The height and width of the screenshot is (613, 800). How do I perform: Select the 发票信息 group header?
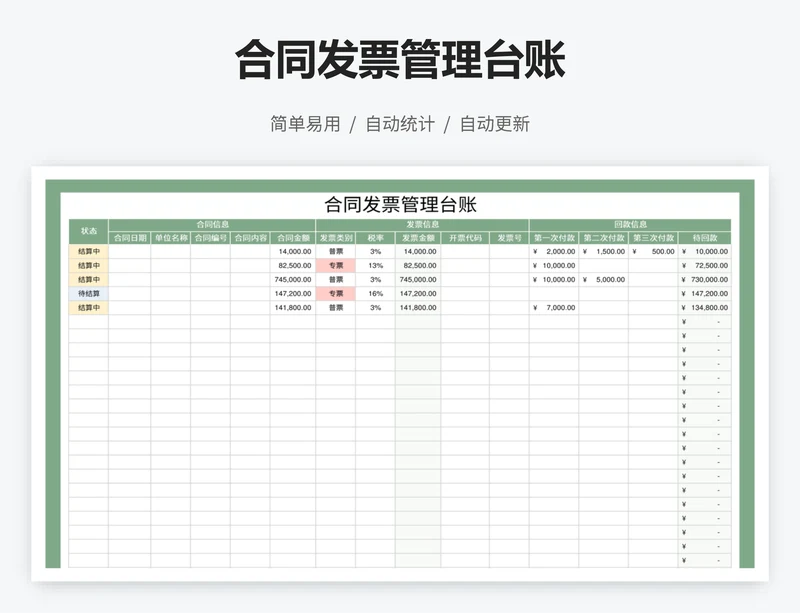click(422, 225)
